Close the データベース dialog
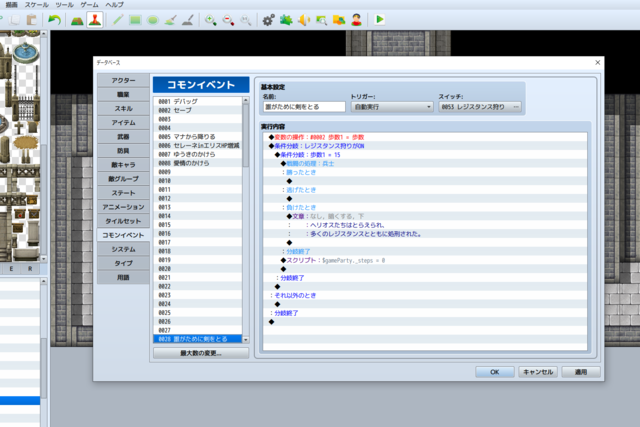Image resolution: width=640 pixels, height=427 pixels. 598,62
